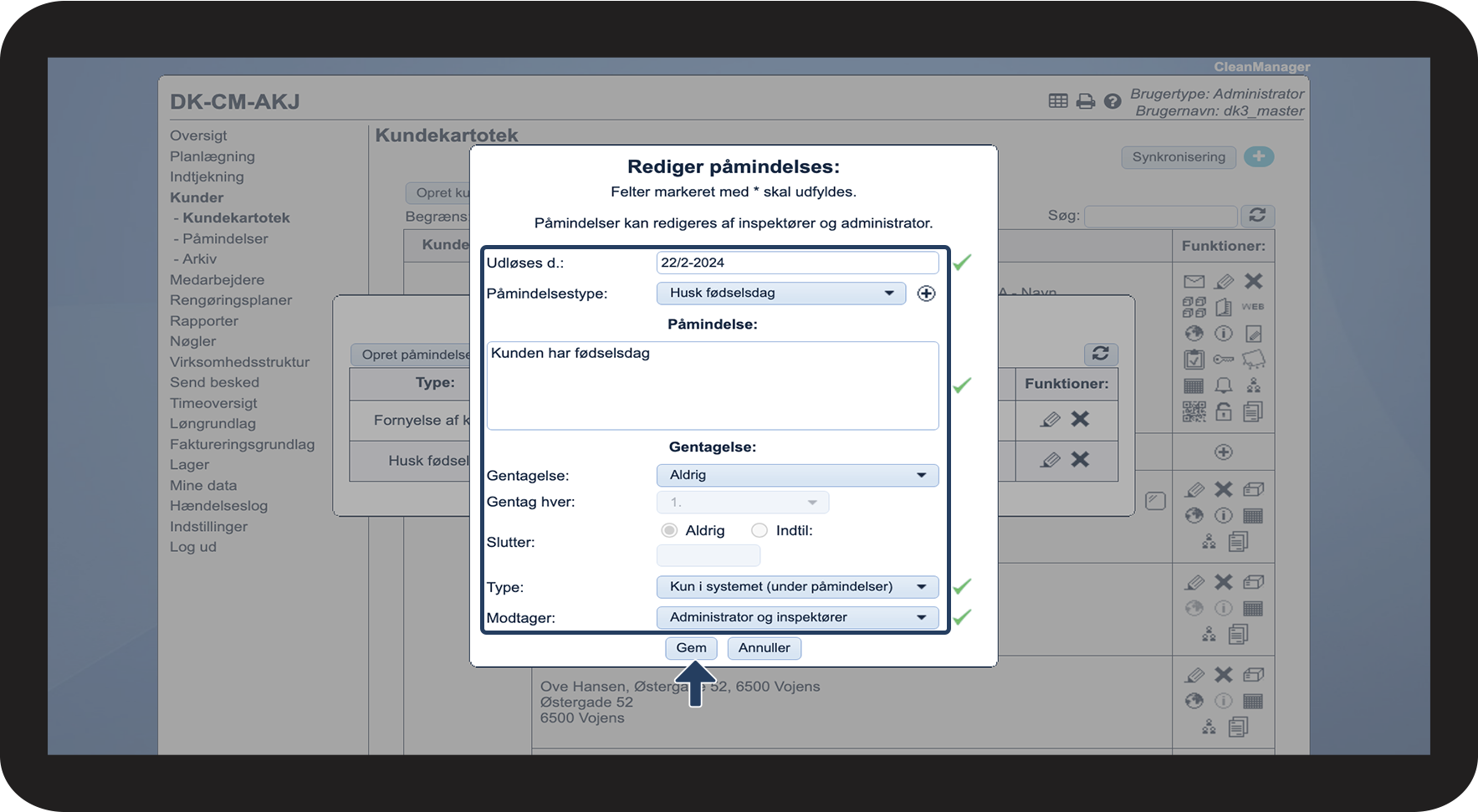The width and height of the screenshot is (1478, 812).
Task: Open Indstillinger in the sidebar
Action: (209, 527)
